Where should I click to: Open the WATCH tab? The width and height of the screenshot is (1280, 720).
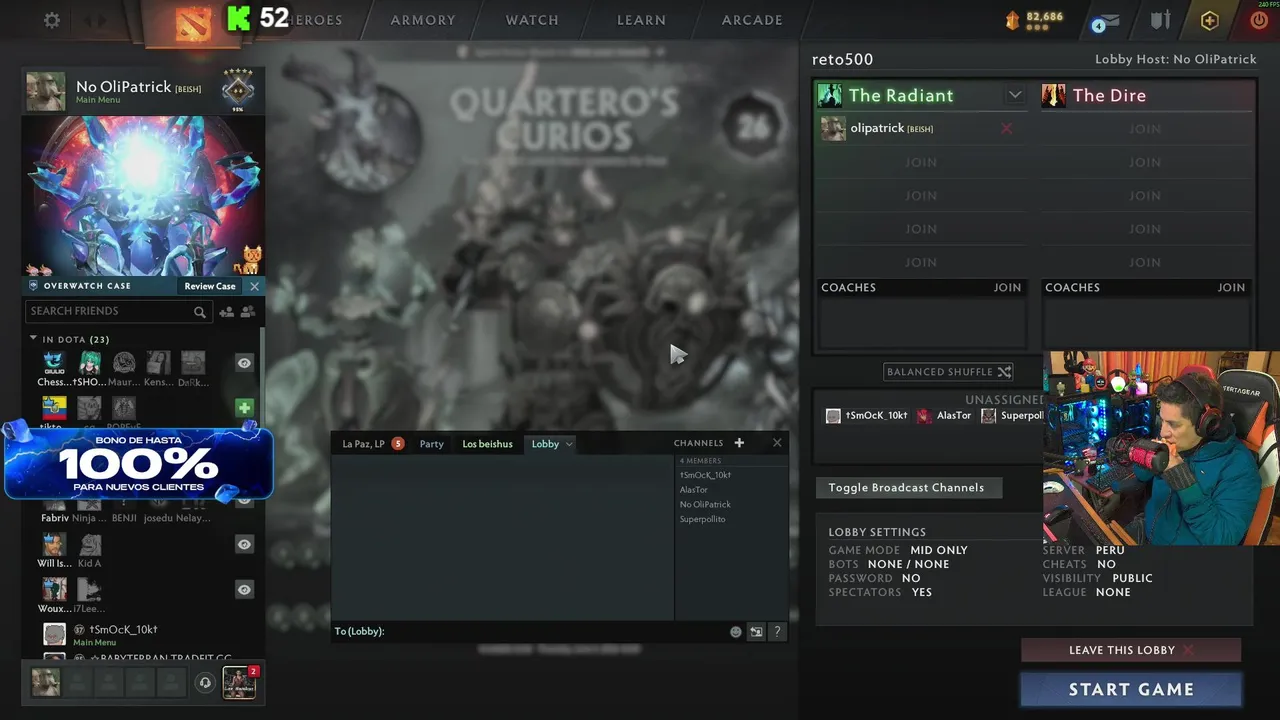point(532,20)
